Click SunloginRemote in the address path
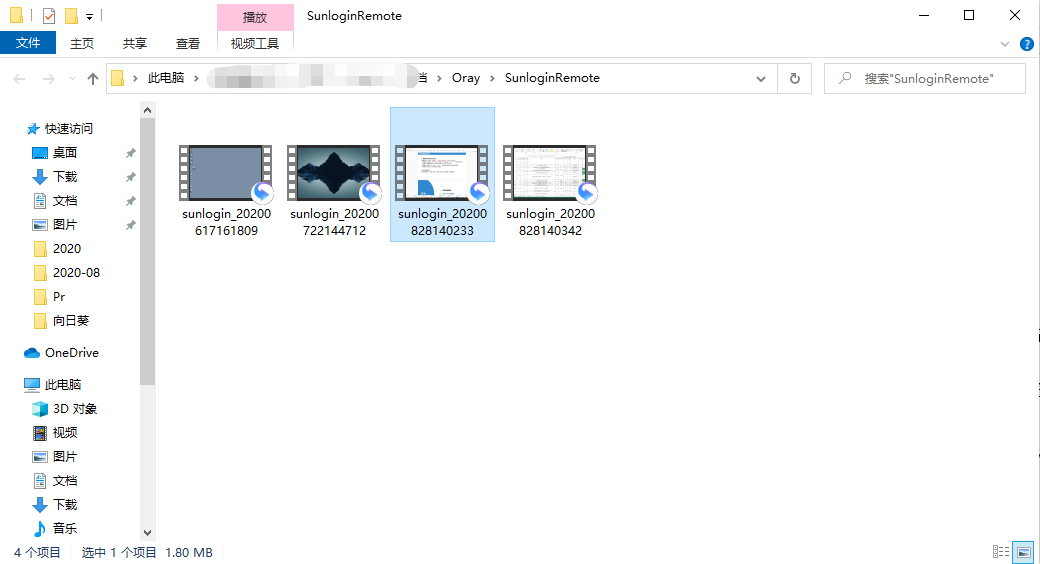 pos(552,78)
